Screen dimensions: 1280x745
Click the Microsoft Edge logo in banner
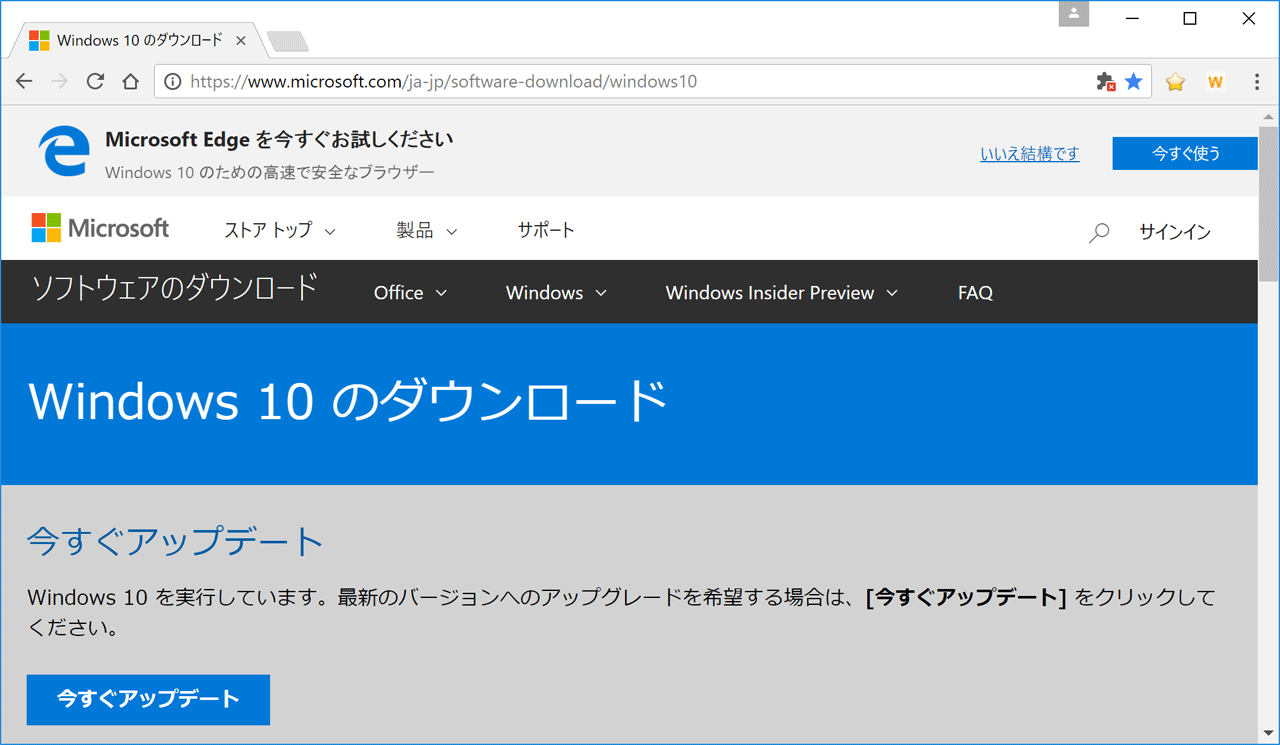click(63, 152)
